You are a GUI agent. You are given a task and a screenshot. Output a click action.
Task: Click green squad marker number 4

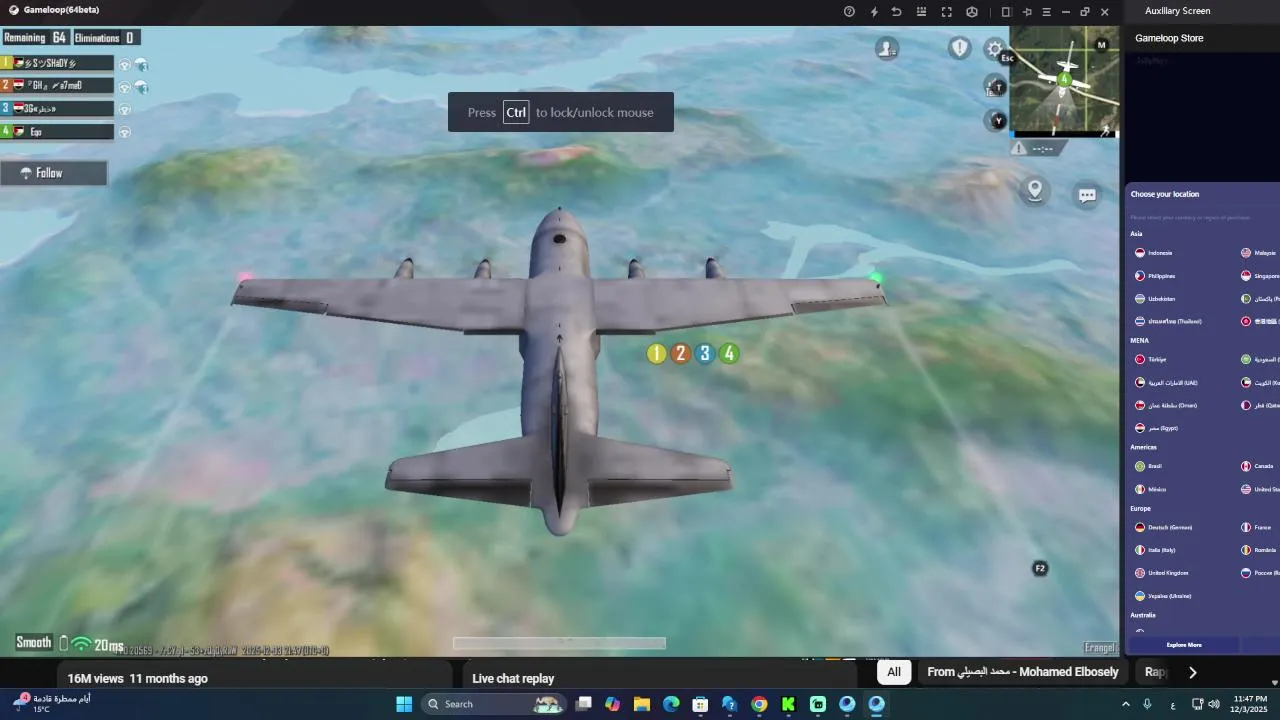tap(729, 353)
